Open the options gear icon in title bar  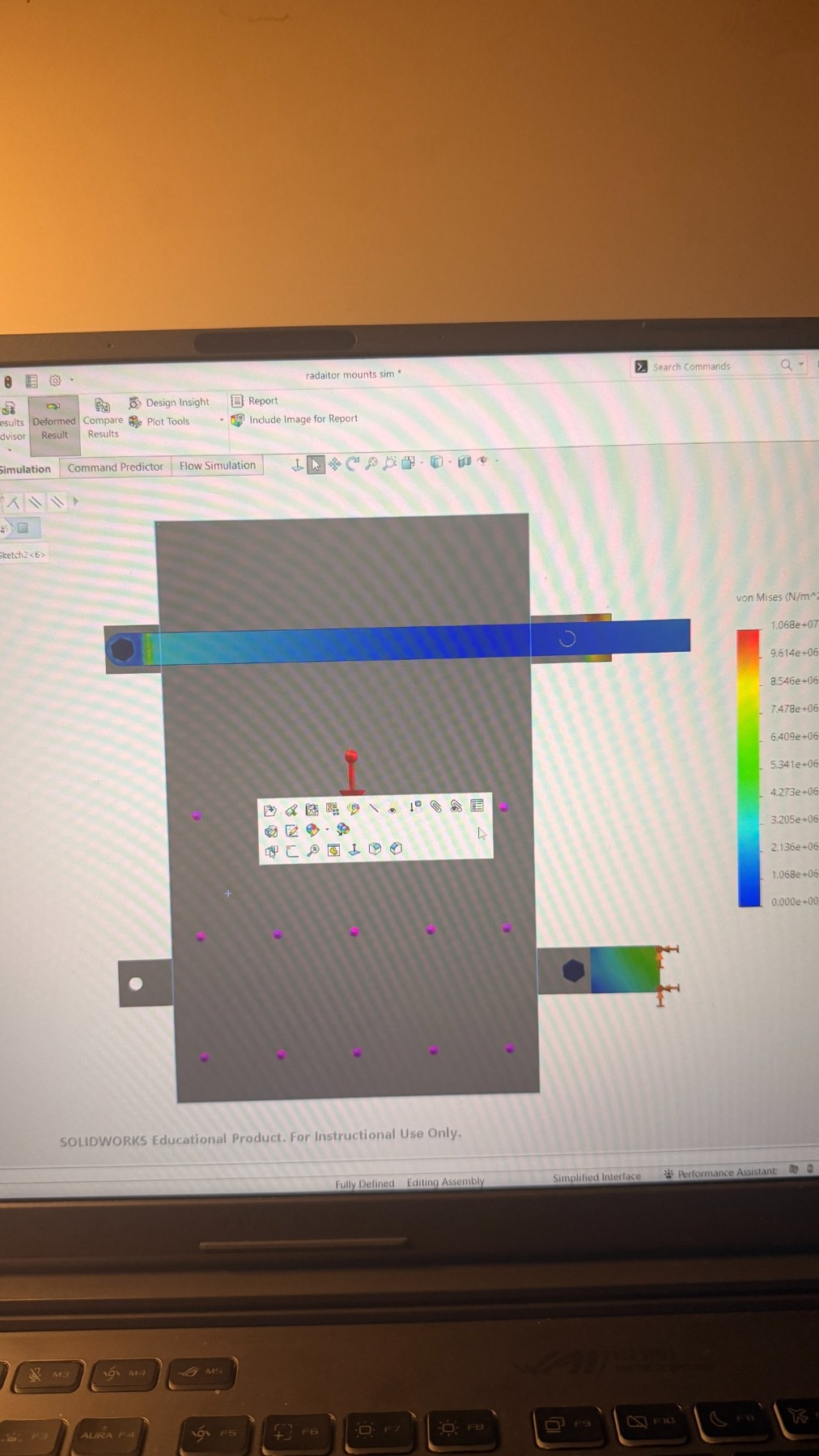coord(55,380)
